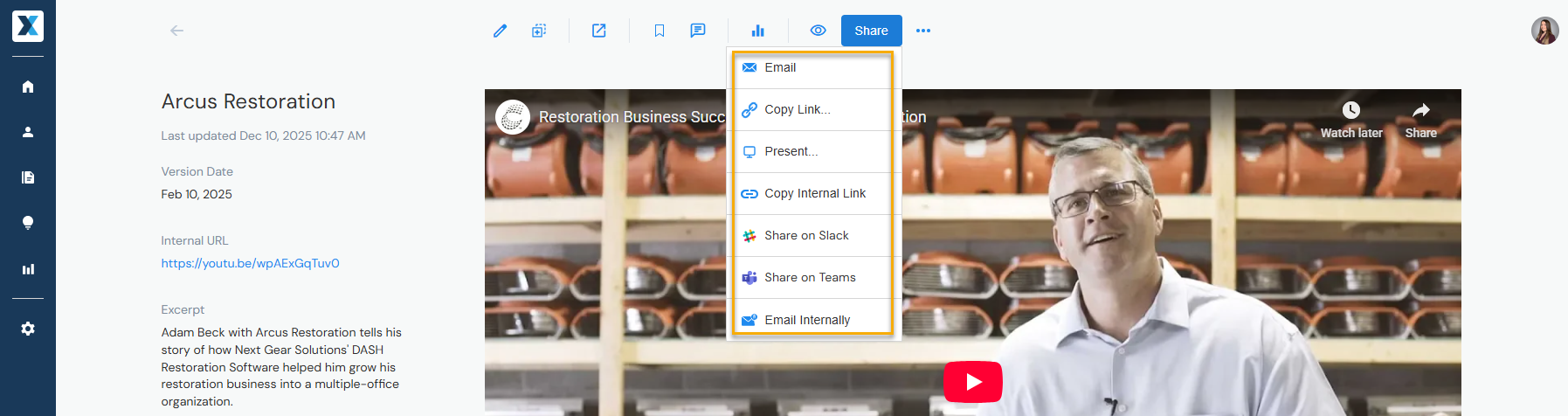
Task: Toggle the eye preview icon
Action: [x=818, y=31]
